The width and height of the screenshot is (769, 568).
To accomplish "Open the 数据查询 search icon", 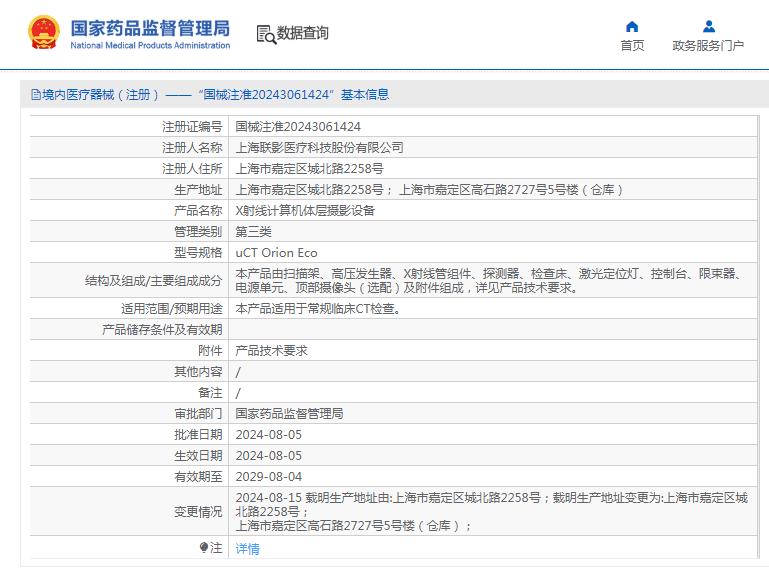I will pyautogui.click(x=266, y=34).
